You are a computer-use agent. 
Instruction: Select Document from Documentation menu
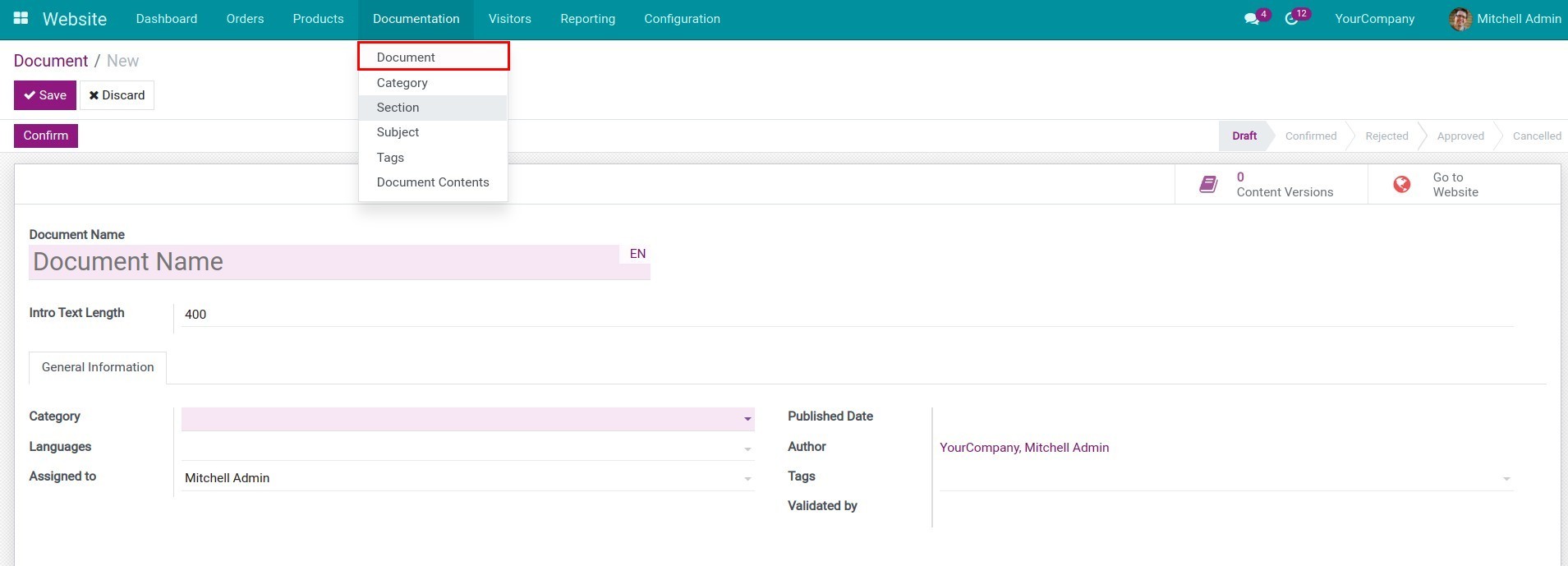click(x=406, y=57)
